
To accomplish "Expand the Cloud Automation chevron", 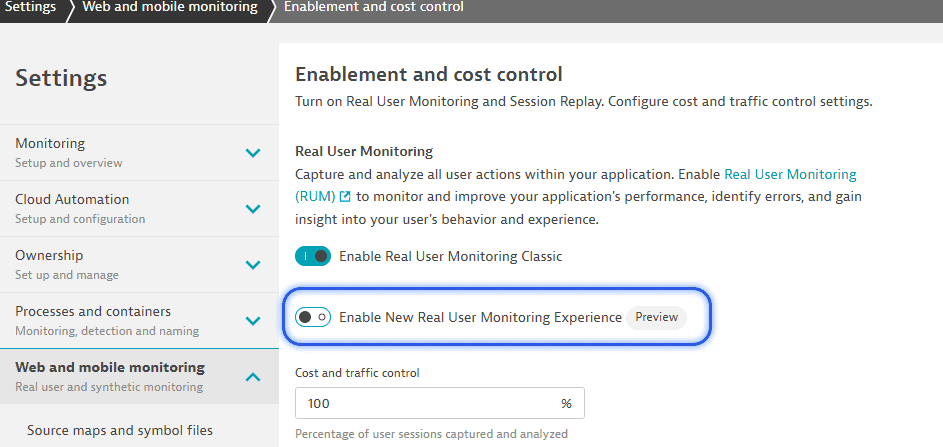I will click(x=253, y=209).
